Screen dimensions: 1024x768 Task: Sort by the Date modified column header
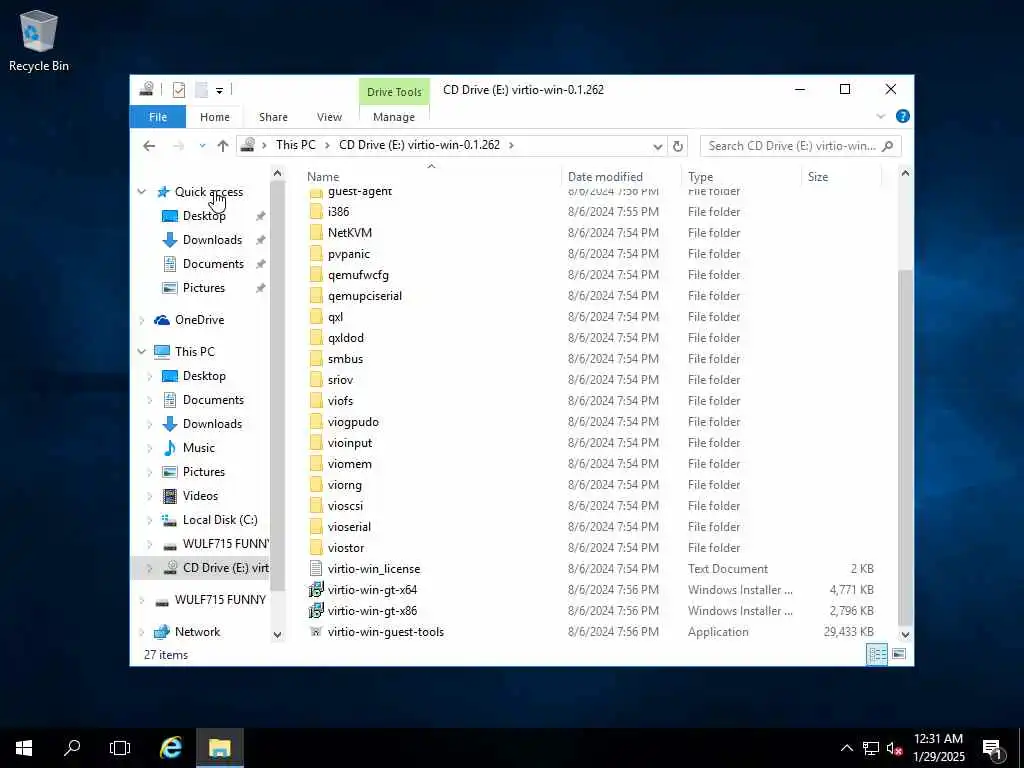tap(621, 176)
